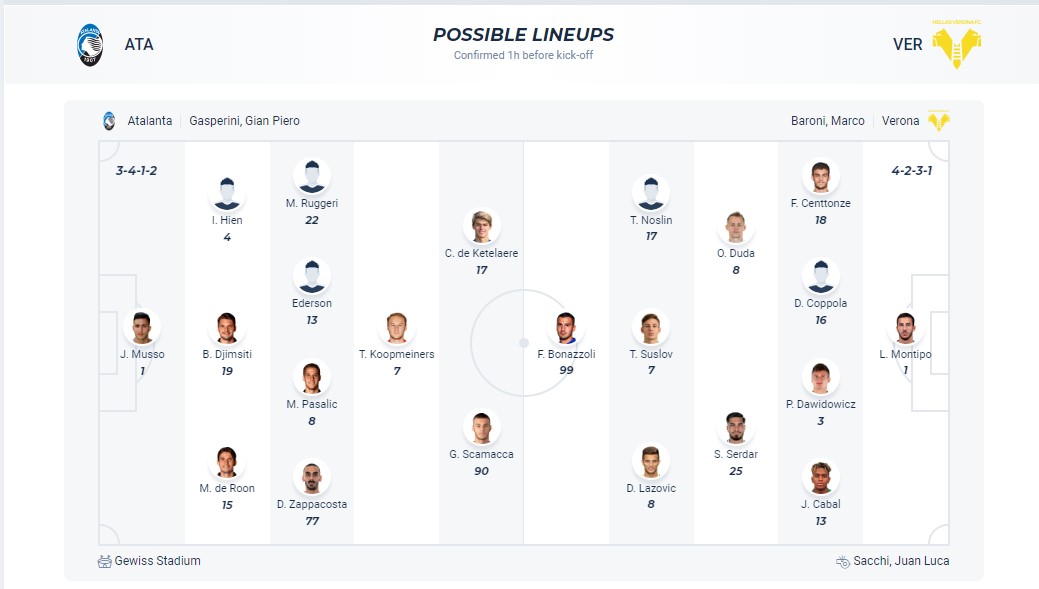Click the Atalanta crest in the header

(x=91, y=45)
